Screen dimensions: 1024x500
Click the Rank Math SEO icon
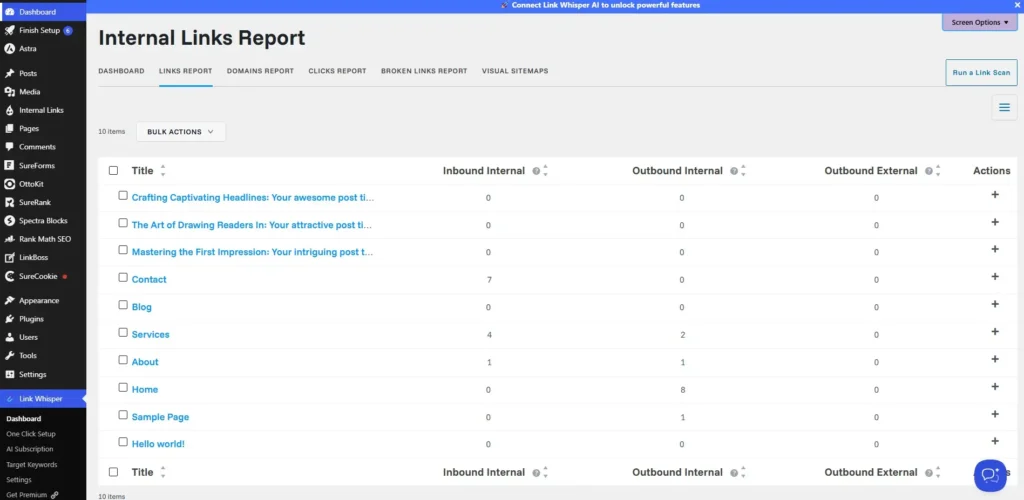click(x=10, y=239)
